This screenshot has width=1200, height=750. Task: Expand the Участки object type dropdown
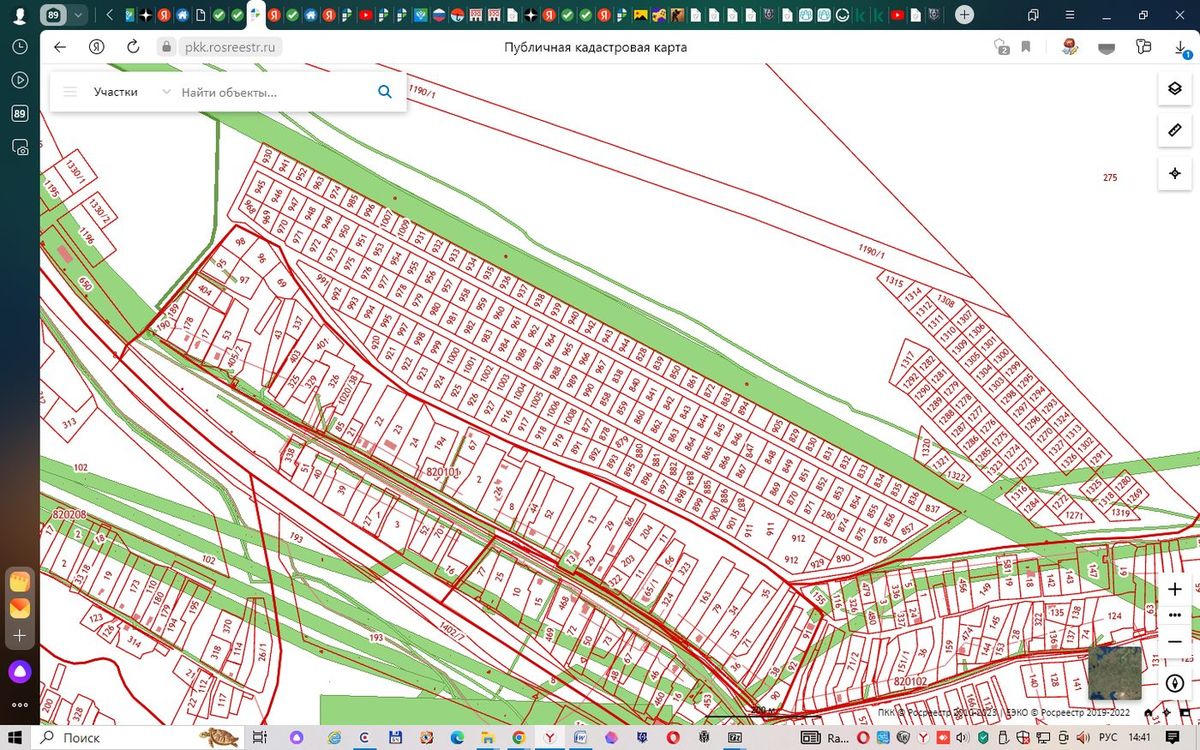[130, 92]
